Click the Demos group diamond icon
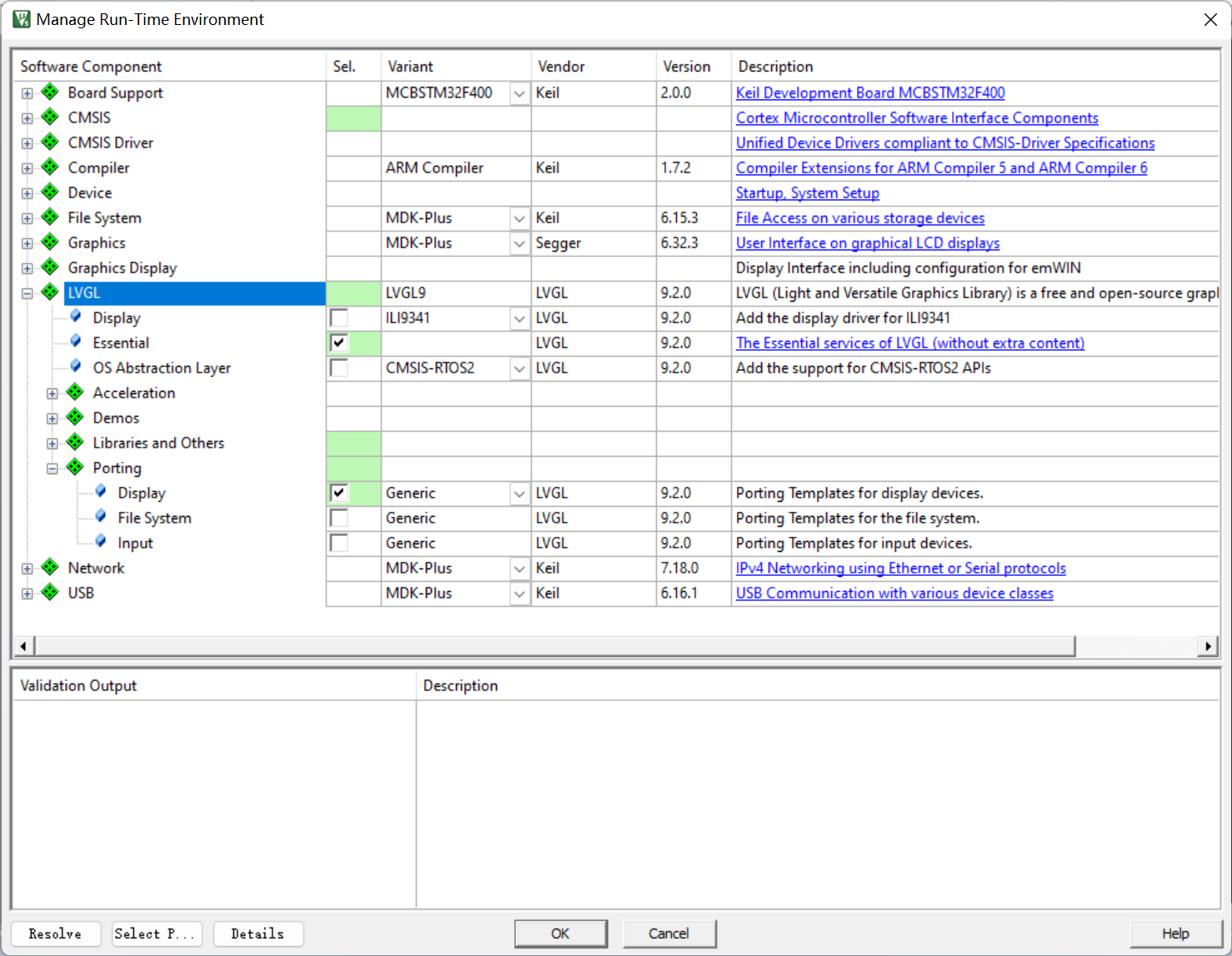The image size is (1232, 956). point(75,417)
